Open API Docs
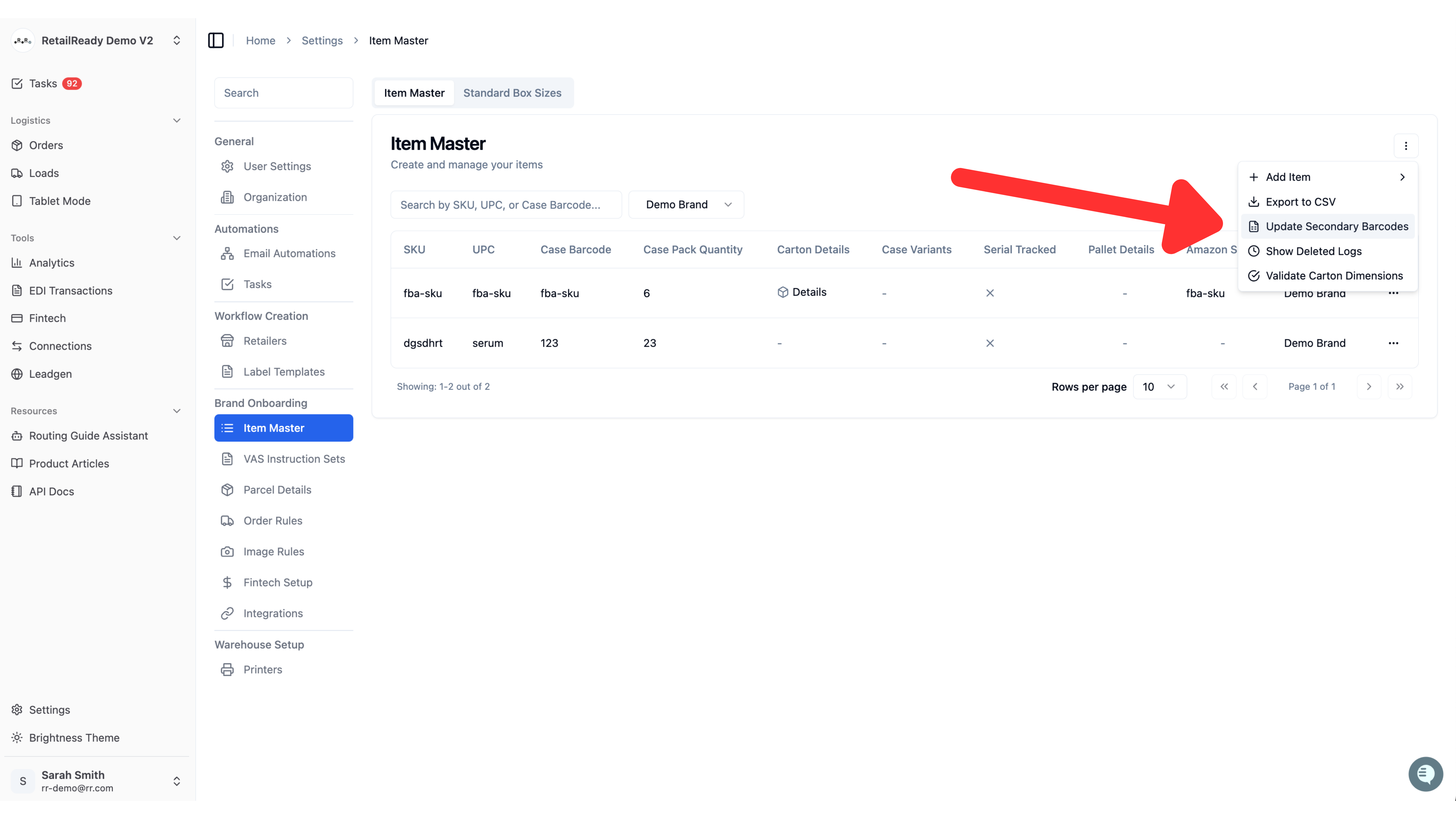The width and height of the screenshot is (1456, 819). tap(42, 491)
